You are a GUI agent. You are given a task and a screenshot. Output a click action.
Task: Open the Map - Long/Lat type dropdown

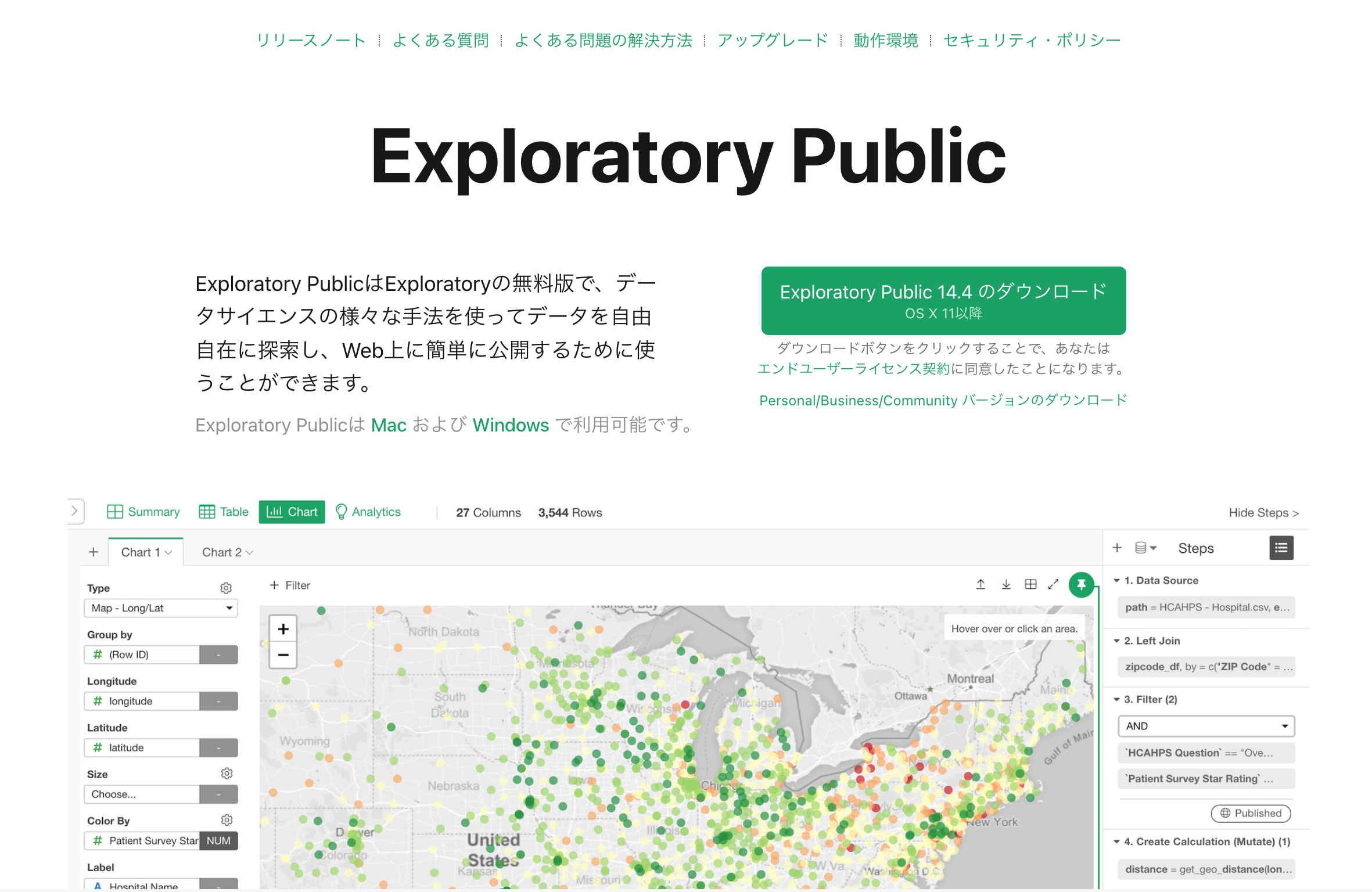pos(161,608)
